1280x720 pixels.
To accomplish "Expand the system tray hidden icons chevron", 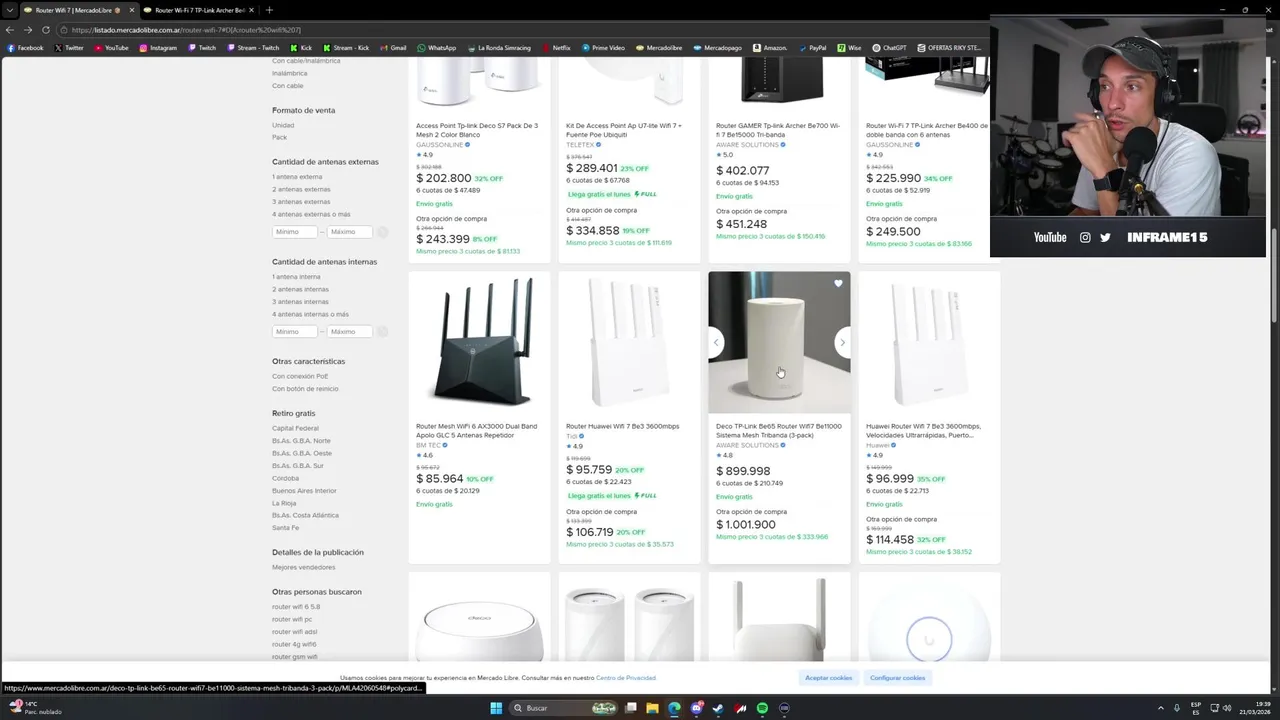I will point(1160,708).
